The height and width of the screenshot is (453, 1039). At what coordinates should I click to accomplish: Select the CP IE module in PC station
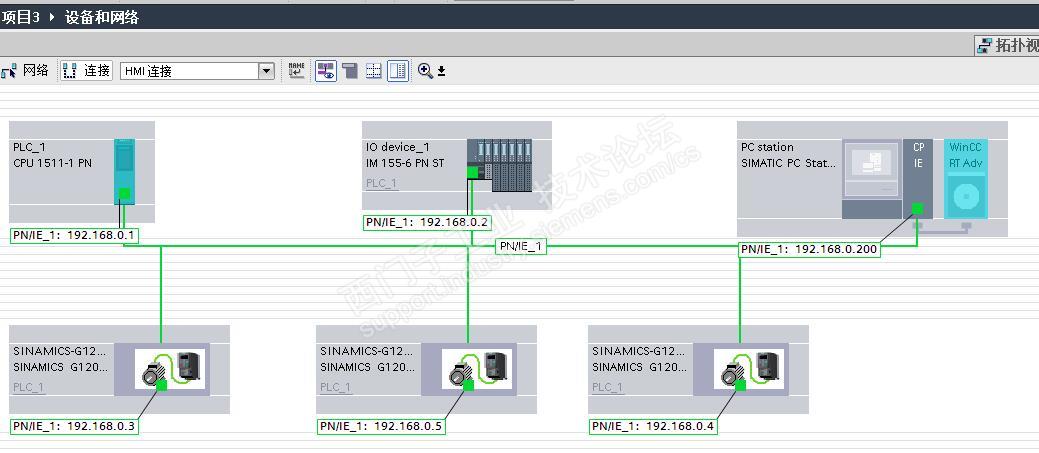pyautogui.click(x=918, y=178)
